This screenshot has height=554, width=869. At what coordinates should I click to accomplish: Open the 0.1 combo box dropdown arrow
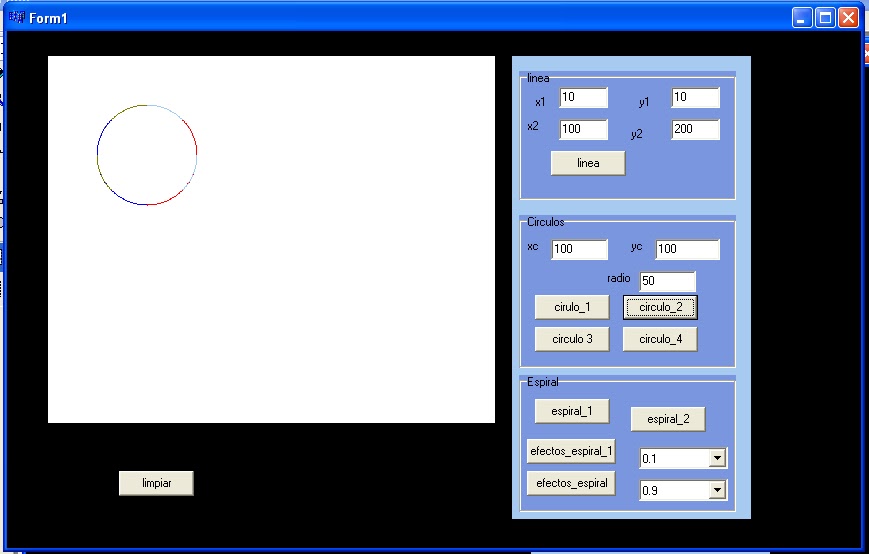tap(717, 458)
